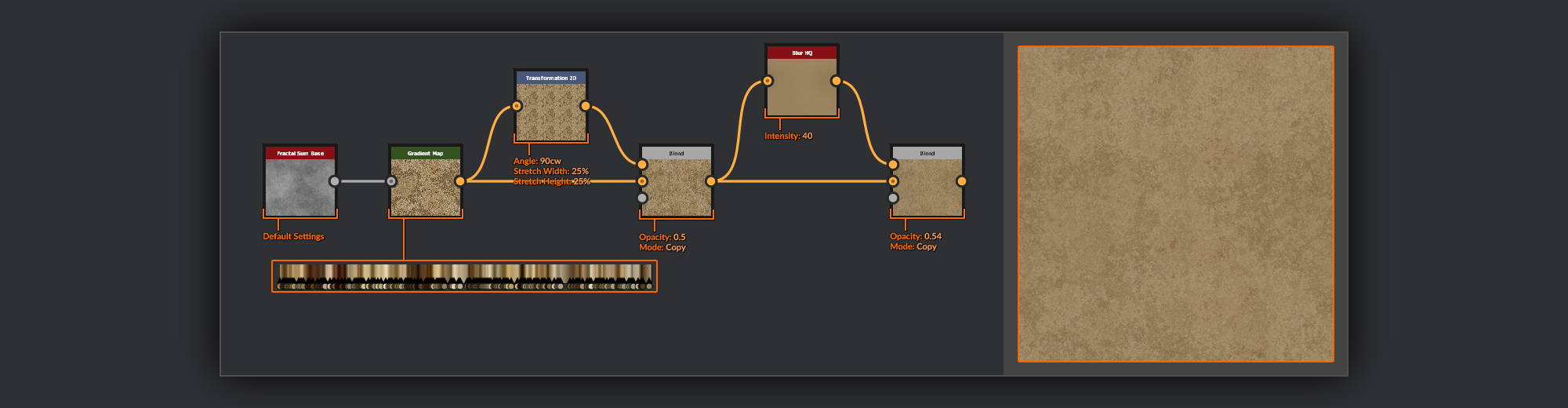
Task: Click the Gradient Map title bar
Action: pos(426,153)
